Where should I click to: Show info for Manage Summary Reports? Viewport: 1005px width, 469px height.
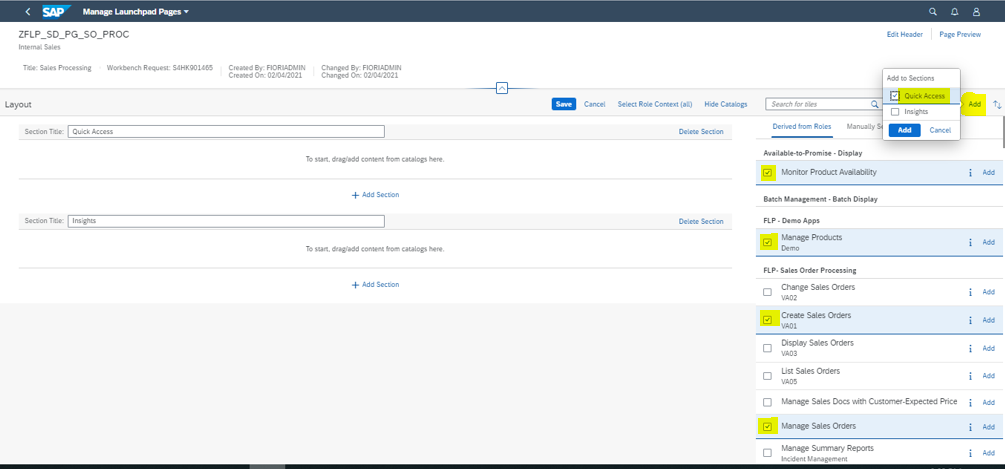coord(970,453)
